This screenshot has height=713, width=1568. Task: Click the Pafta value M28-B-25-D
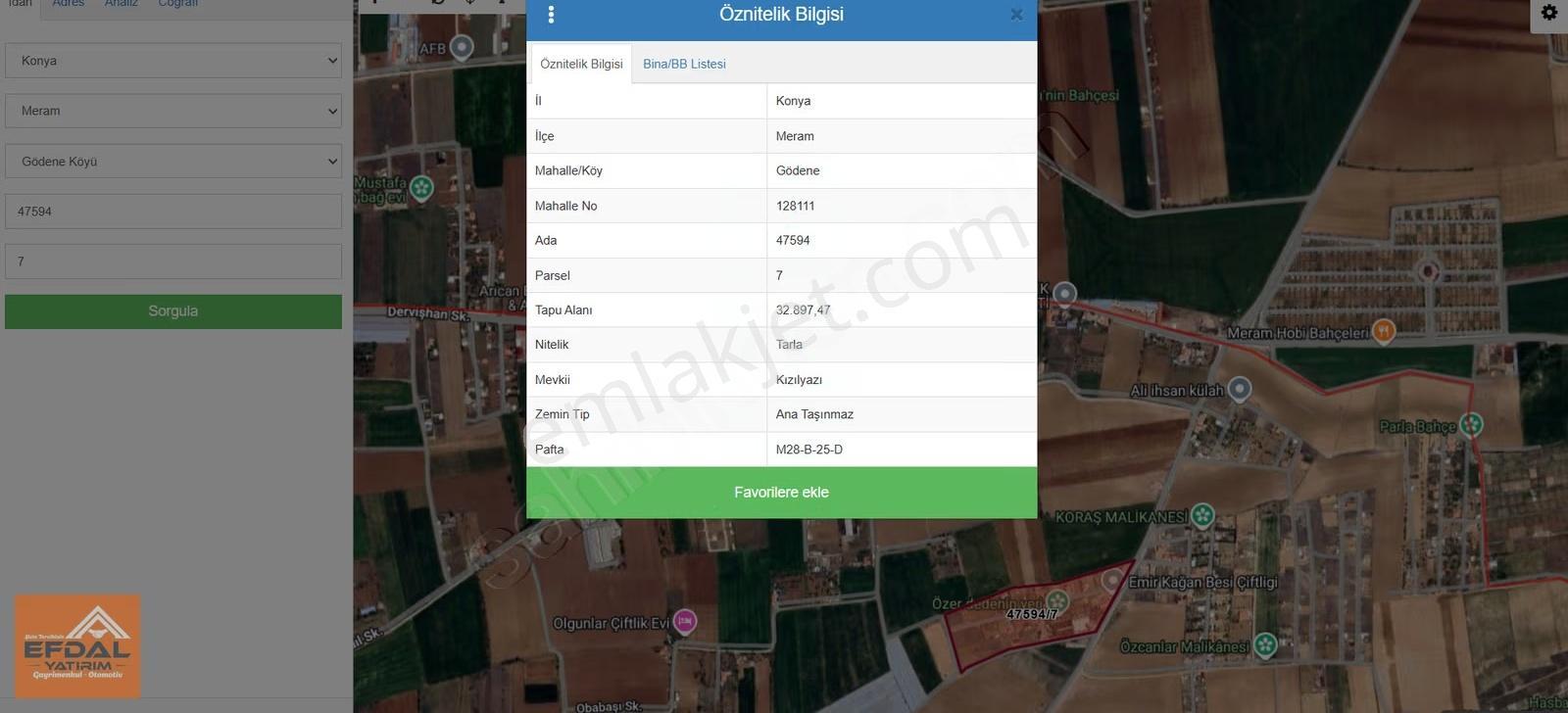[809, 450]
